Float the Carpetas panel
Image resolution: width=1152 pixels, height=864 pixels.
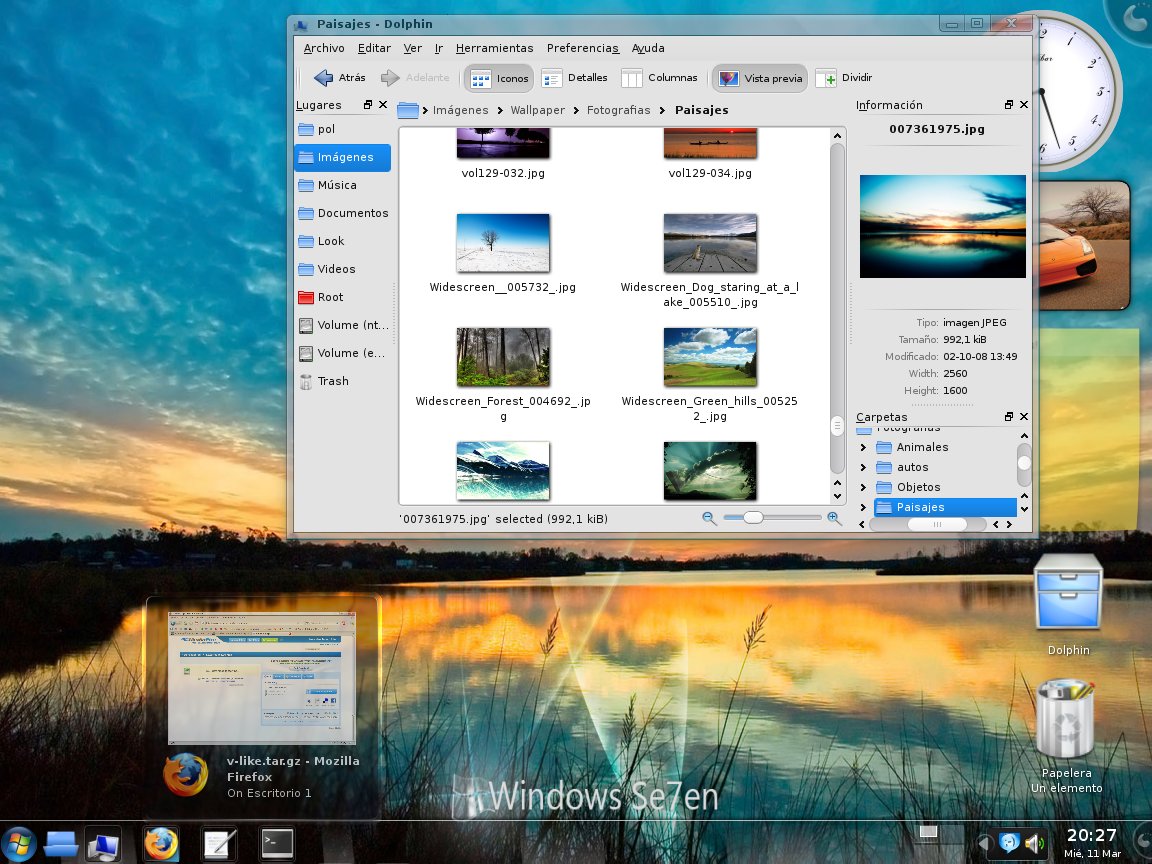(1009, 417)
